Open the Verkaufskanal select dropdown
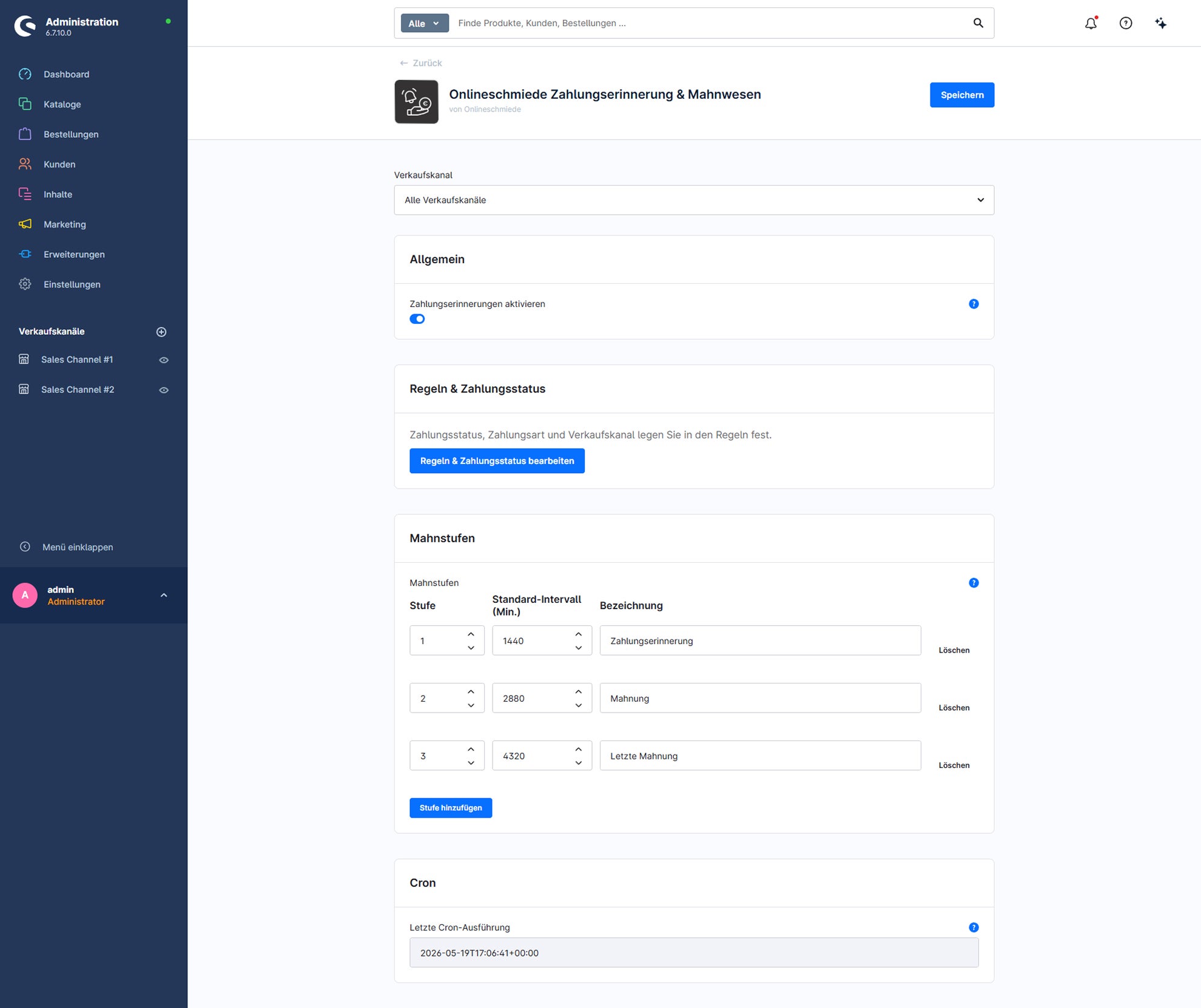The height and width of the screenshot is (1008, 1201). (694, 200)
